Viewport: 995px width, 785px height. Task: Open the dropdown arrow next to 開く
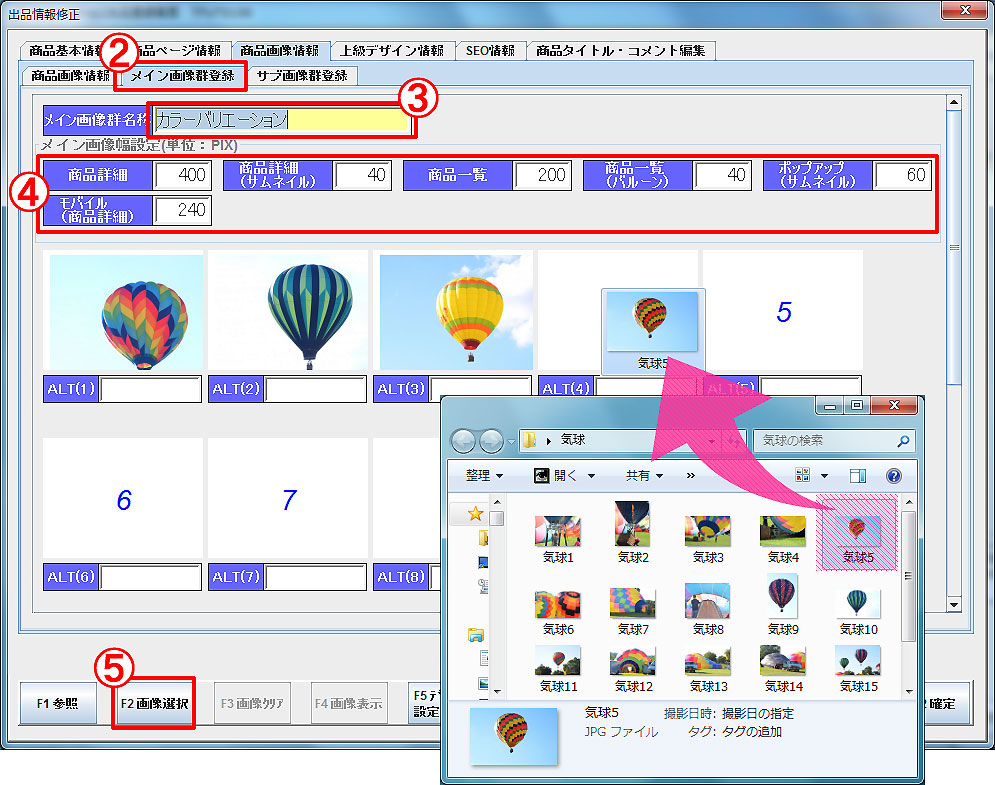pos(591,476)
